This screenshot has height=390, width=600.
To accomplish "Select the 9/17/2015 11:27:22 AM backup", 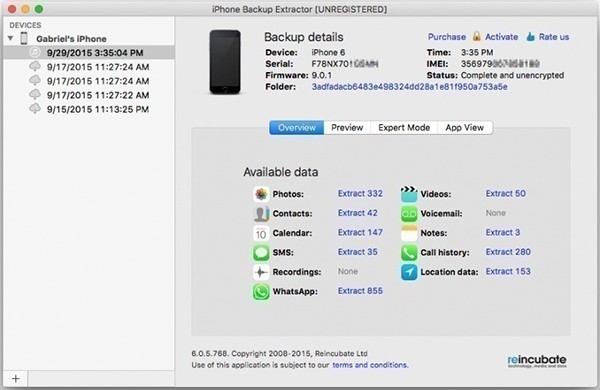I will tap(89, 95).
